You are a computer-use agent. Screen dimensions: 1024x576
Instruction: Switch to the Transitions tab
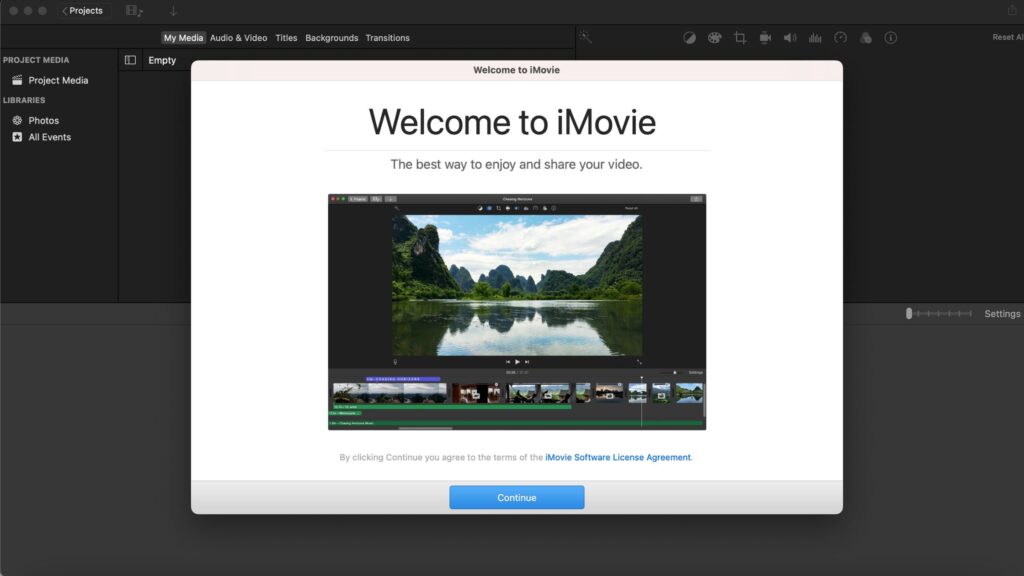(x=388, y=37)
